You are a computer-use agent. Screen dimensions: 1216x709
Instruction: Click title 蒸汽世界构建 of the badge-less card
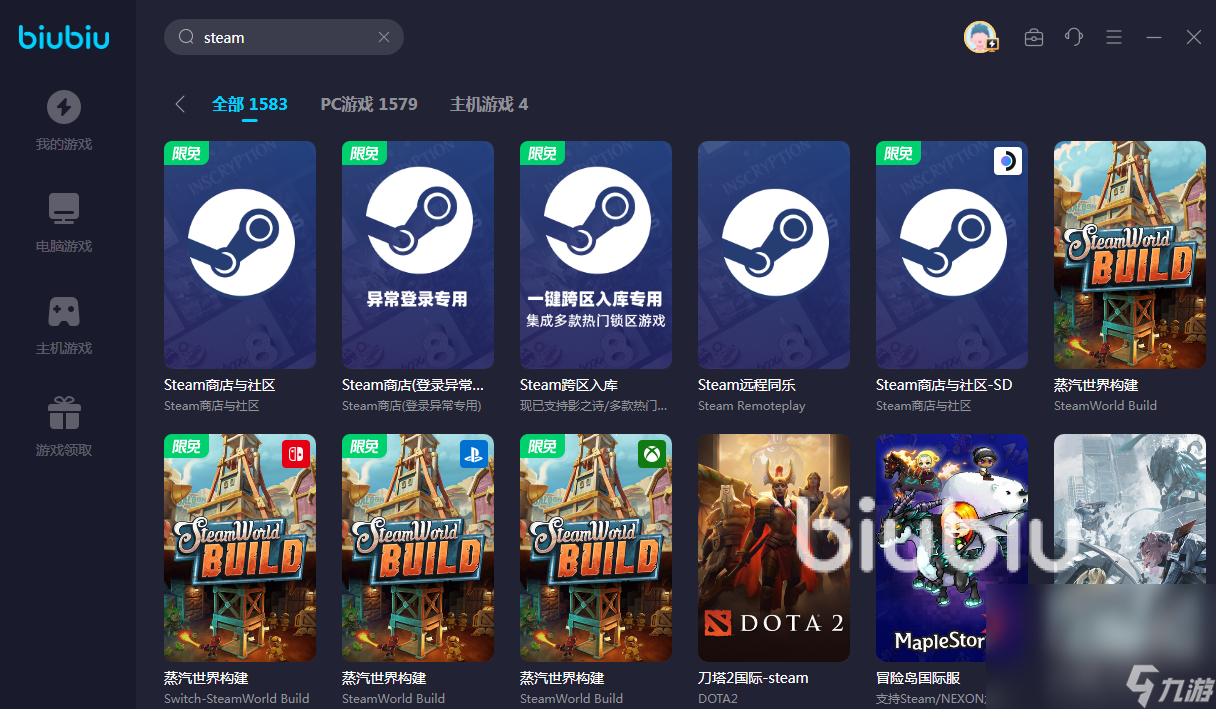(x=1096, y=385)
